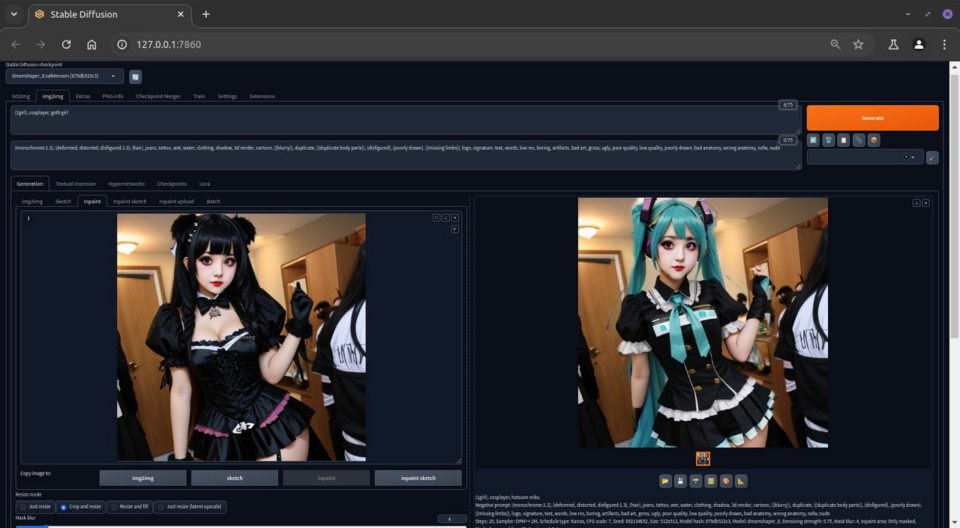This screenshot has height=528, width=960.
Task: Select the Crop and resize option
Action: point(81,507)
